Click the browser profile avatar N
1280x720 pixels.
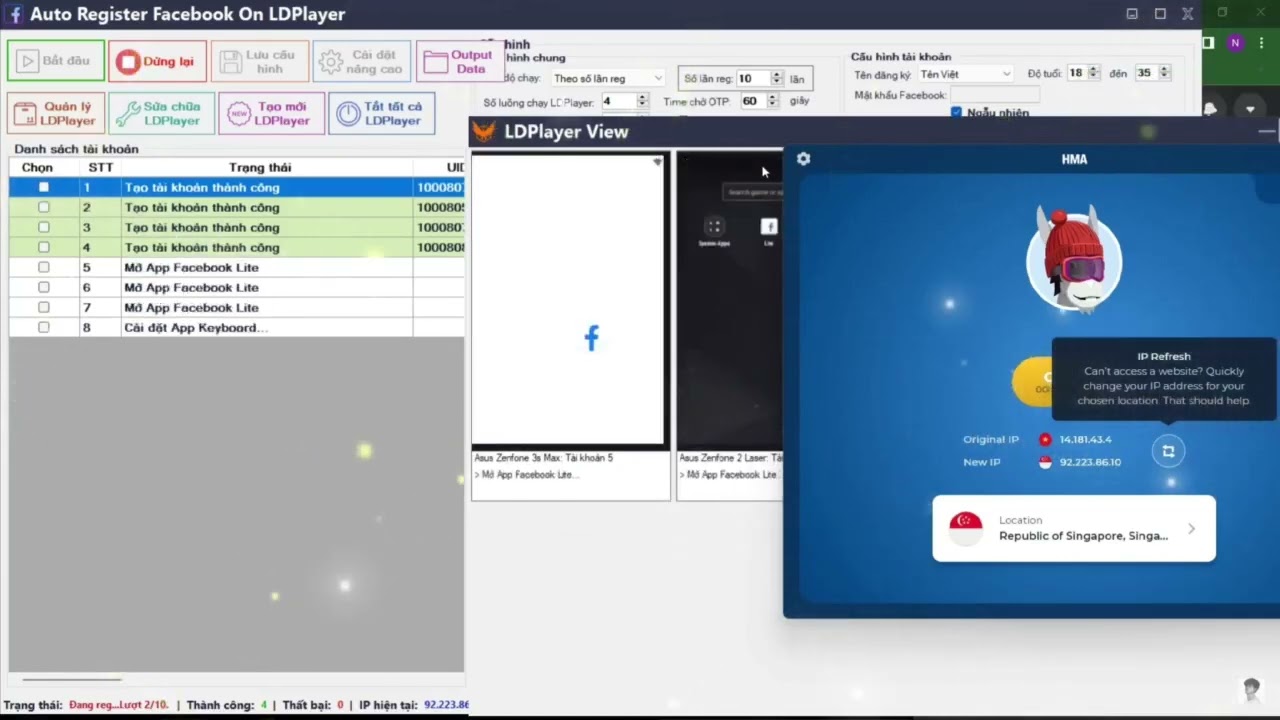(1235, 43)
